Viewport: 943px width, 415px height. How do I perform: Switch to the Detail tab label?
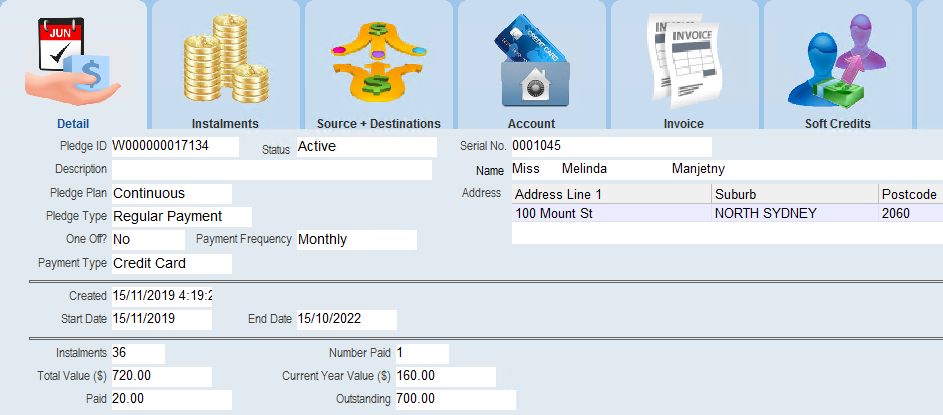click(73, 124)
